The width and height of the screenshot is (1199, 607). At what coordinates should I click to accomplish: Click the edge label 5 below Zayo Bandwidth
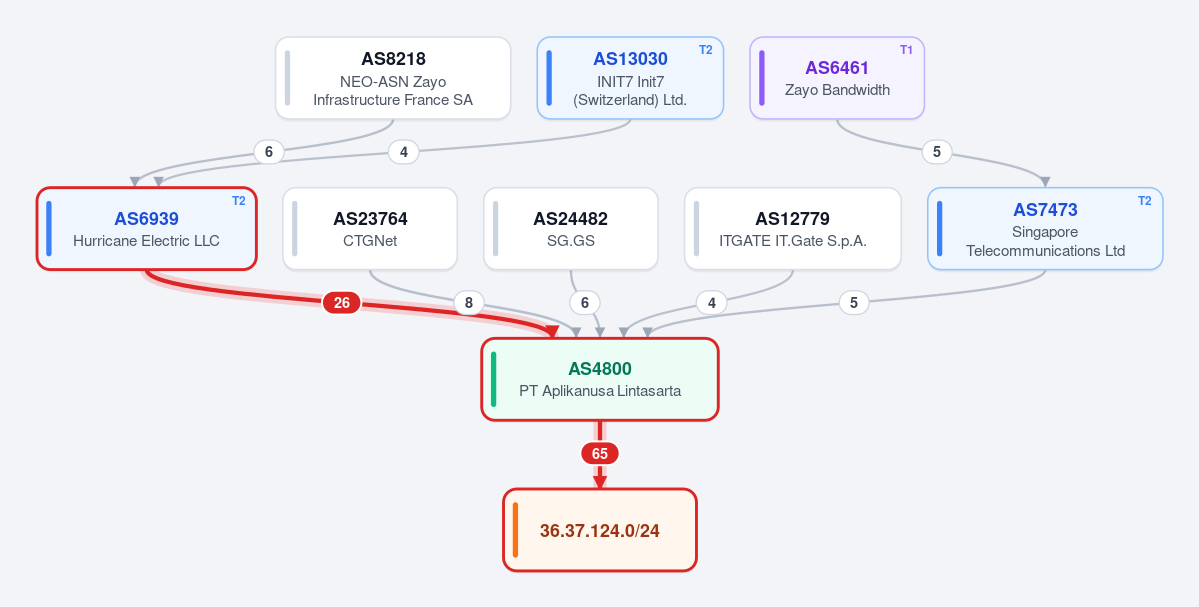[x=937, y=152]
